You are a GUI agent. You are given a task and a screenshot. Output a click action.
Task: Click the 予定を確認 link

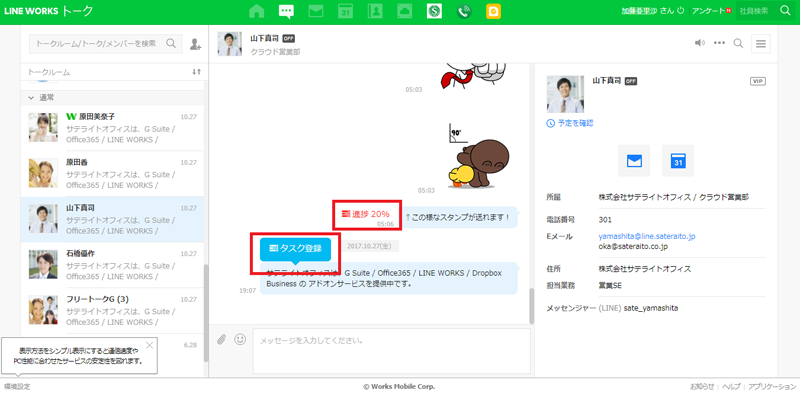(570, 124)
